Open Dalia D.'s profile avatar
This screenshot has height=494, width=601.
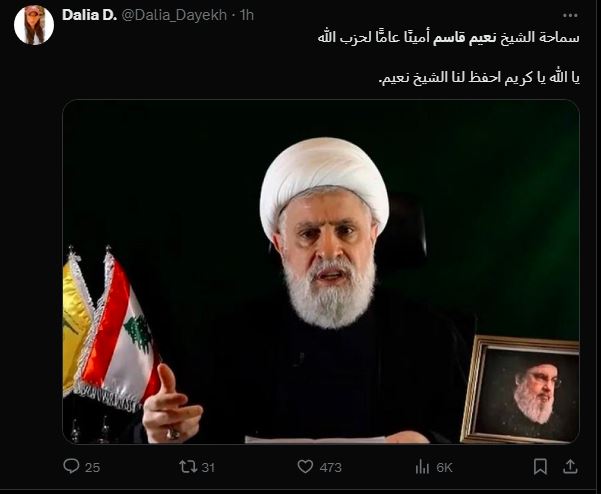click(34, 25)
